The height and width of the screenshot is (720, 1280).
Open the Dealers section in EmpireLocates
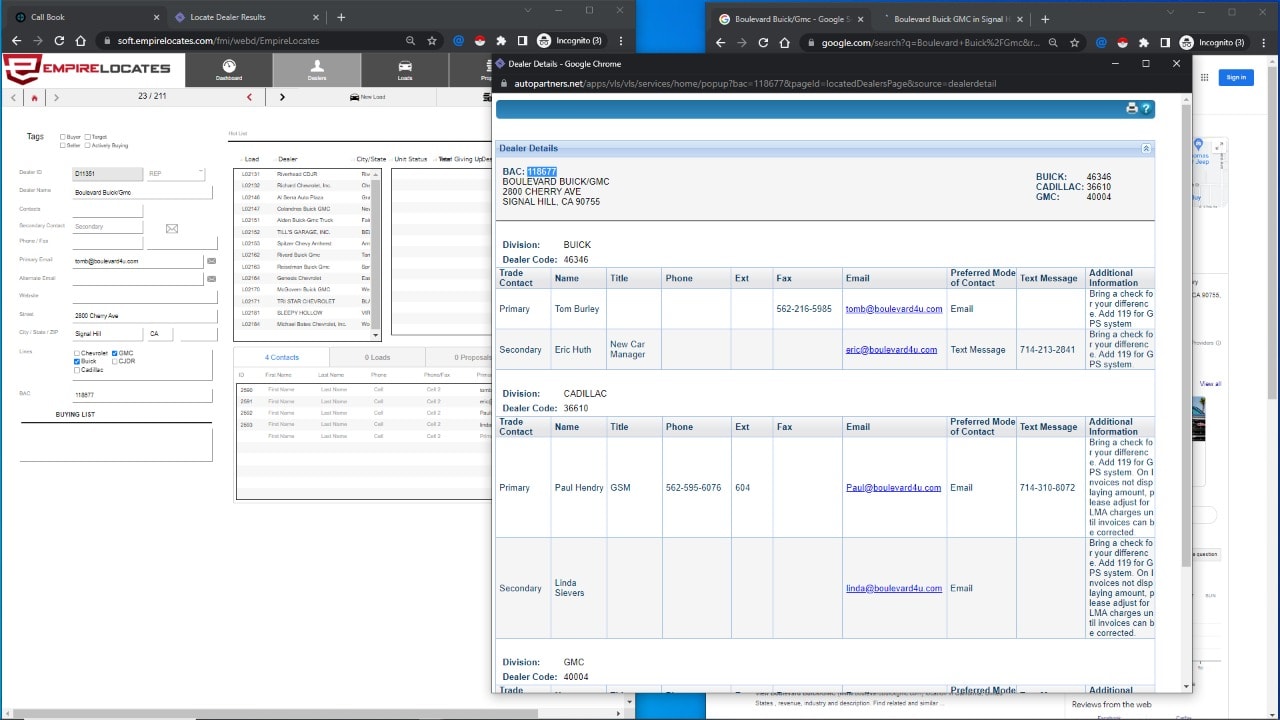(317, 70)
